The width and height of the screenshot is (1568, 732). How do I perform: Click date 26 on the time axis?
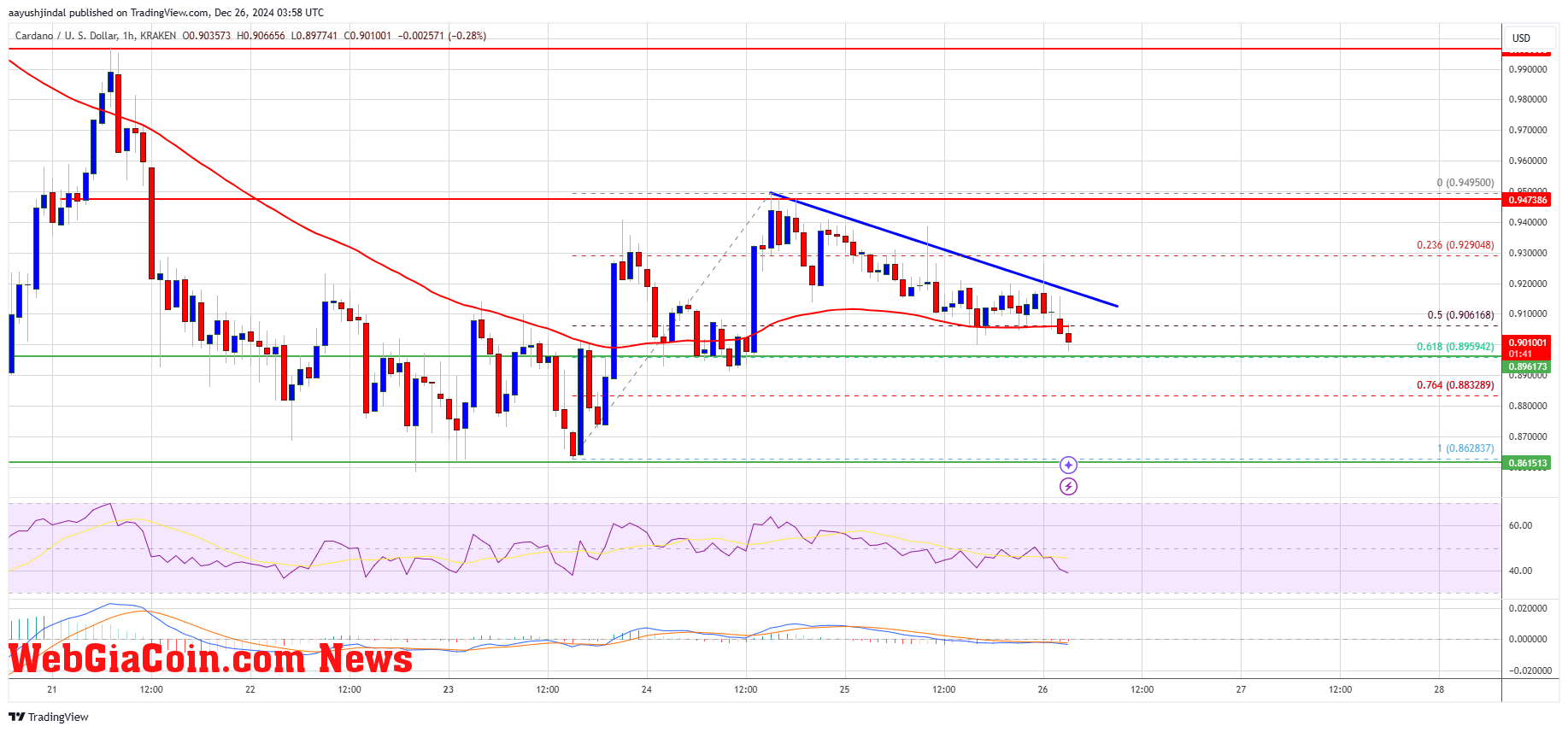pyautogui.click(x=1042, y=690)
